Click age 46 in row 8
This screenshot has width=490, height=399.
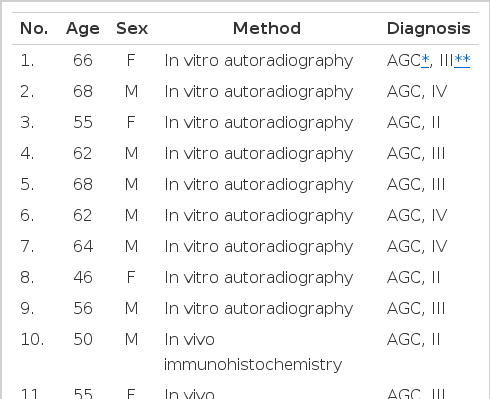[83, 277]
